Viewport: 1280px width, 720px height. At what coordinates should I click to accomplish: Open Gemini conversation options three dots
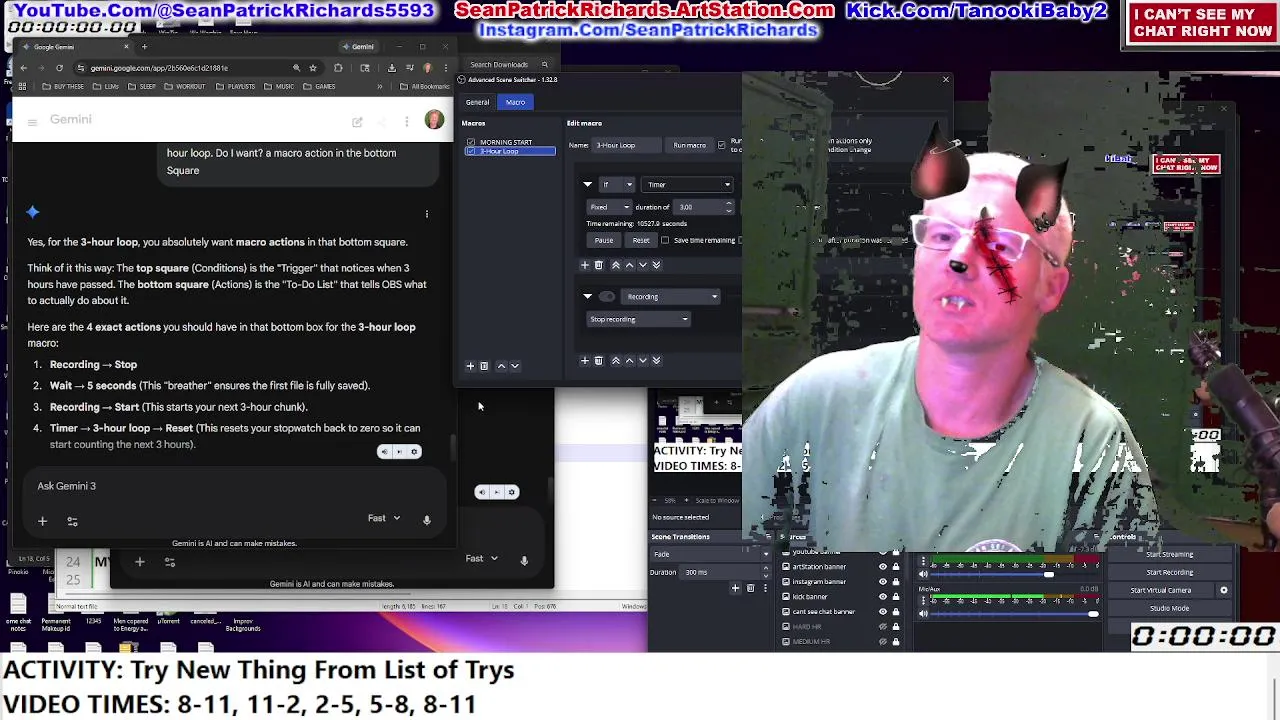[x=407, y=122]
